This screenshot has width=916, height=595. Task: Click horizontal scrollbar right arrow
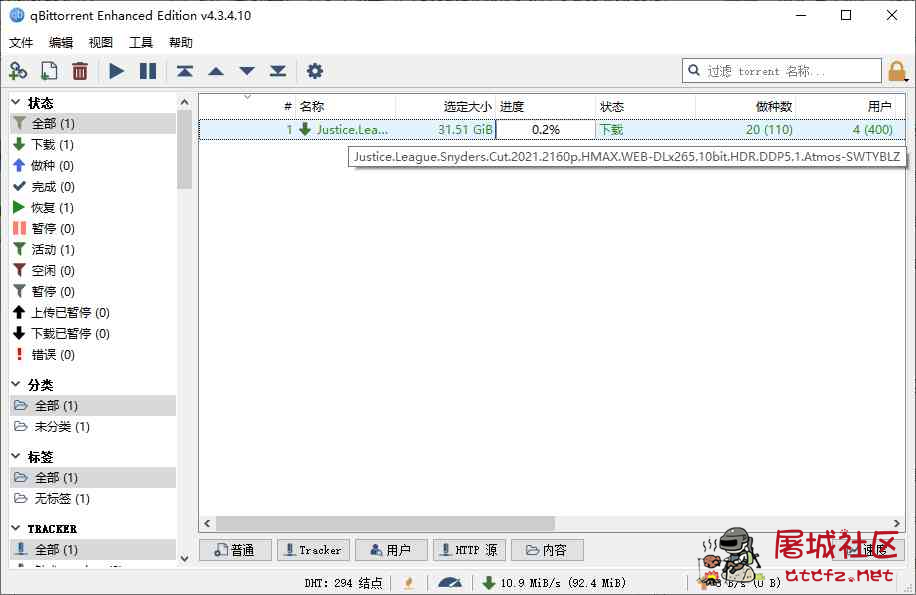(x=897, y=523)
